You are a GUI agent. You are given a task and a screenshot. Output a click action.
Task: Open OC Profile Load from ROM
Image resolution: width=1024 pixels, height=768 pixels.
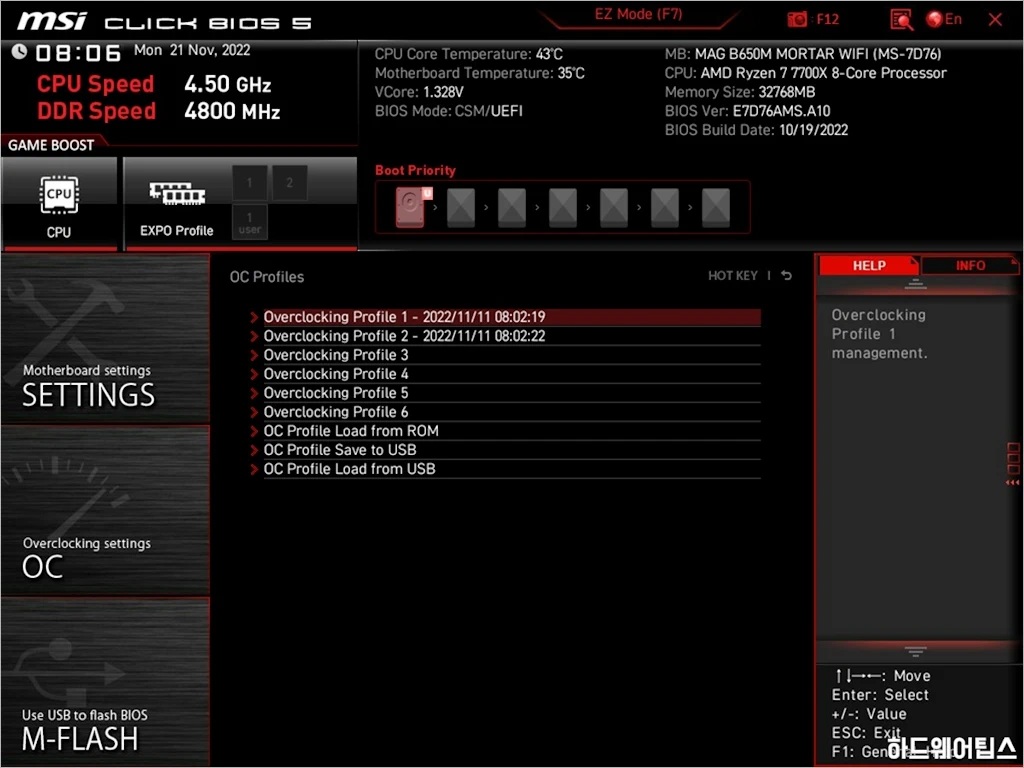pos(511,430)
